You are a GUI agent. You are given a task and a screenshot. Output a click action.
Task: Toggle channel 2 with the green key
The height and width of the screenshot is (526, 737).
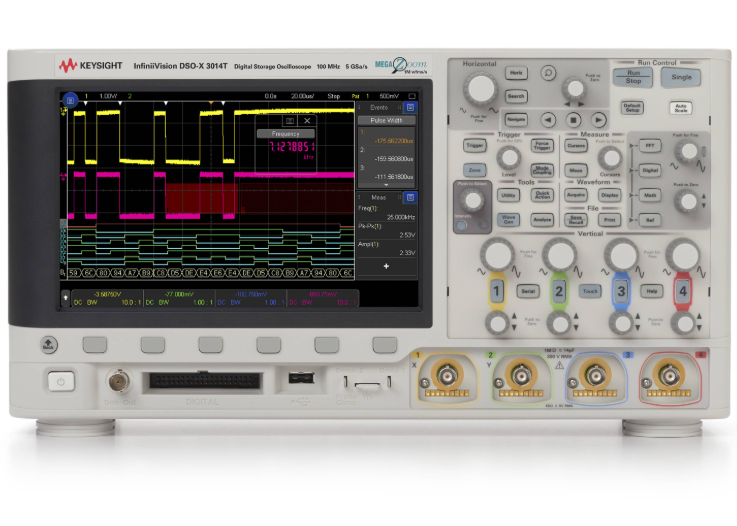[559, 291]
